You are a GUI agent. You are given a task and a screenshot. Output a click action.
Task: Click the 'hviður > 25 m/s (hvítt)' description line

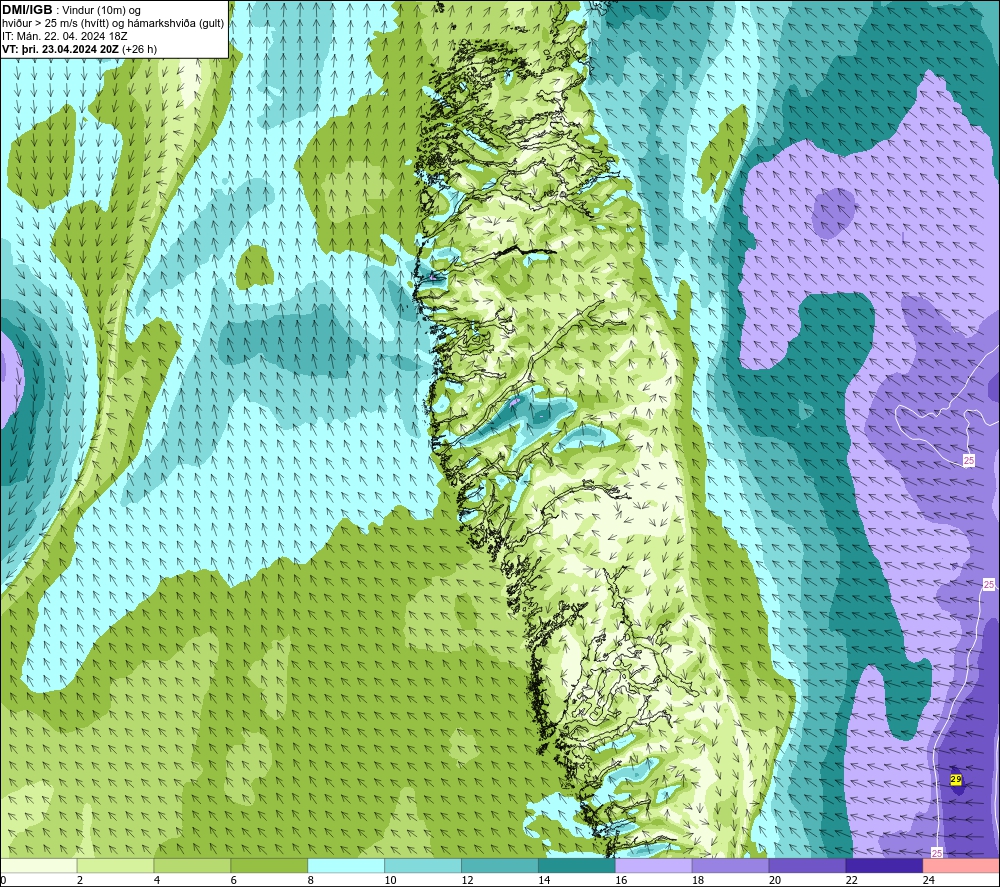(x=113, y=24)
